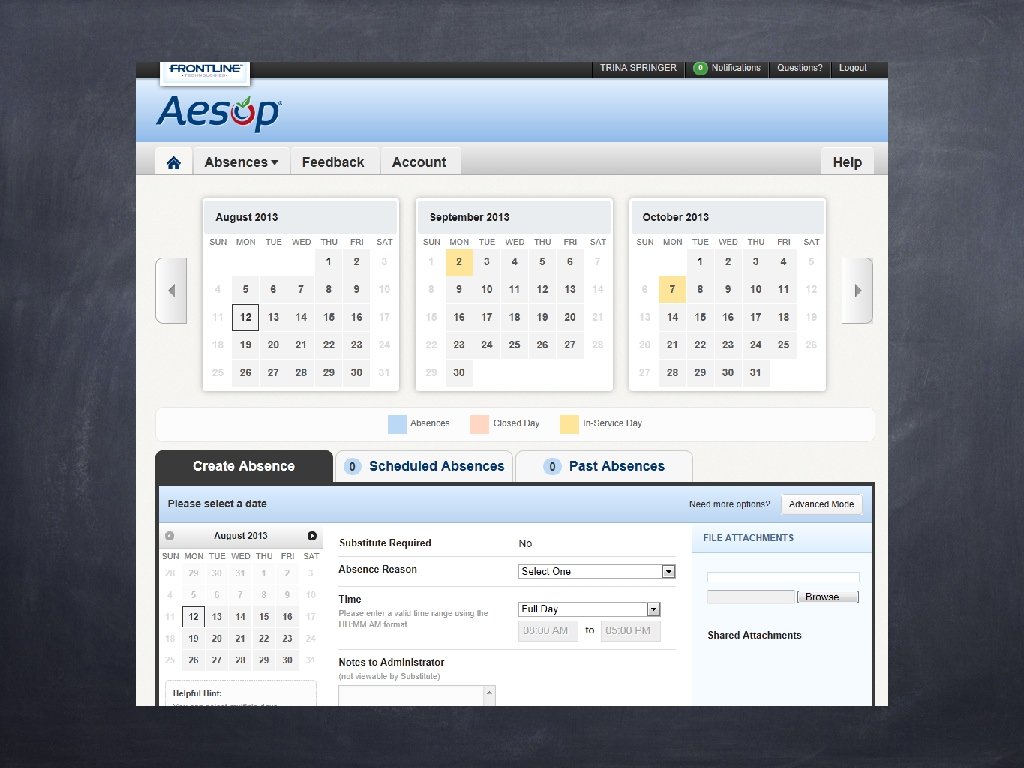The width and height of the screenshot is (1024, 768).
Task: Click the Questions? link
Action: (x=799, y=68)
